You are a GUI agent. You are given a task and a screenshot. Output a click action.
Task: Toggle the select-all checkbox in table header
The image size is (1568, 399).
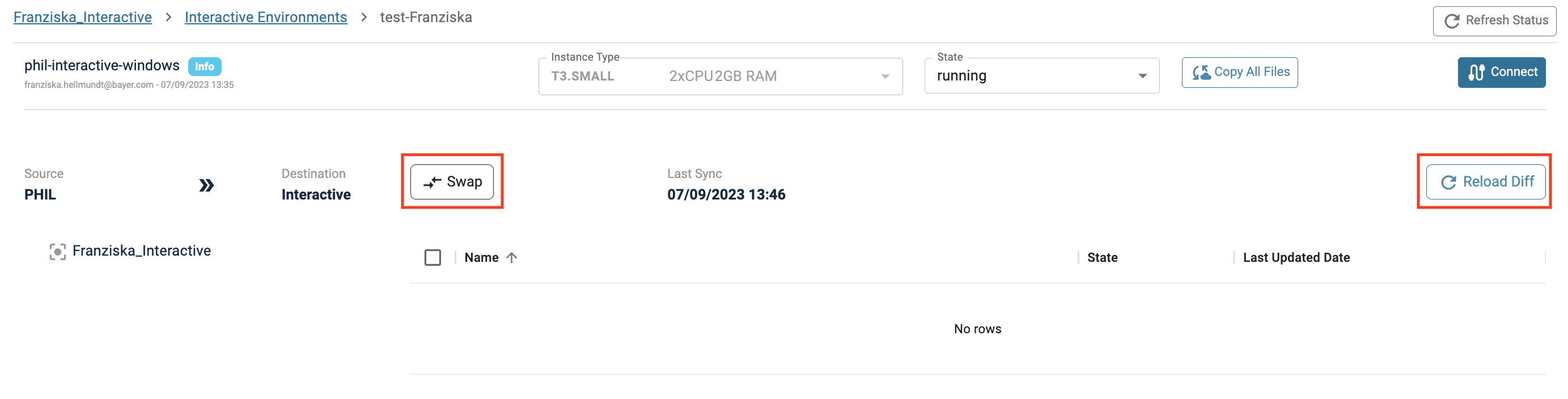coord(433,257)
